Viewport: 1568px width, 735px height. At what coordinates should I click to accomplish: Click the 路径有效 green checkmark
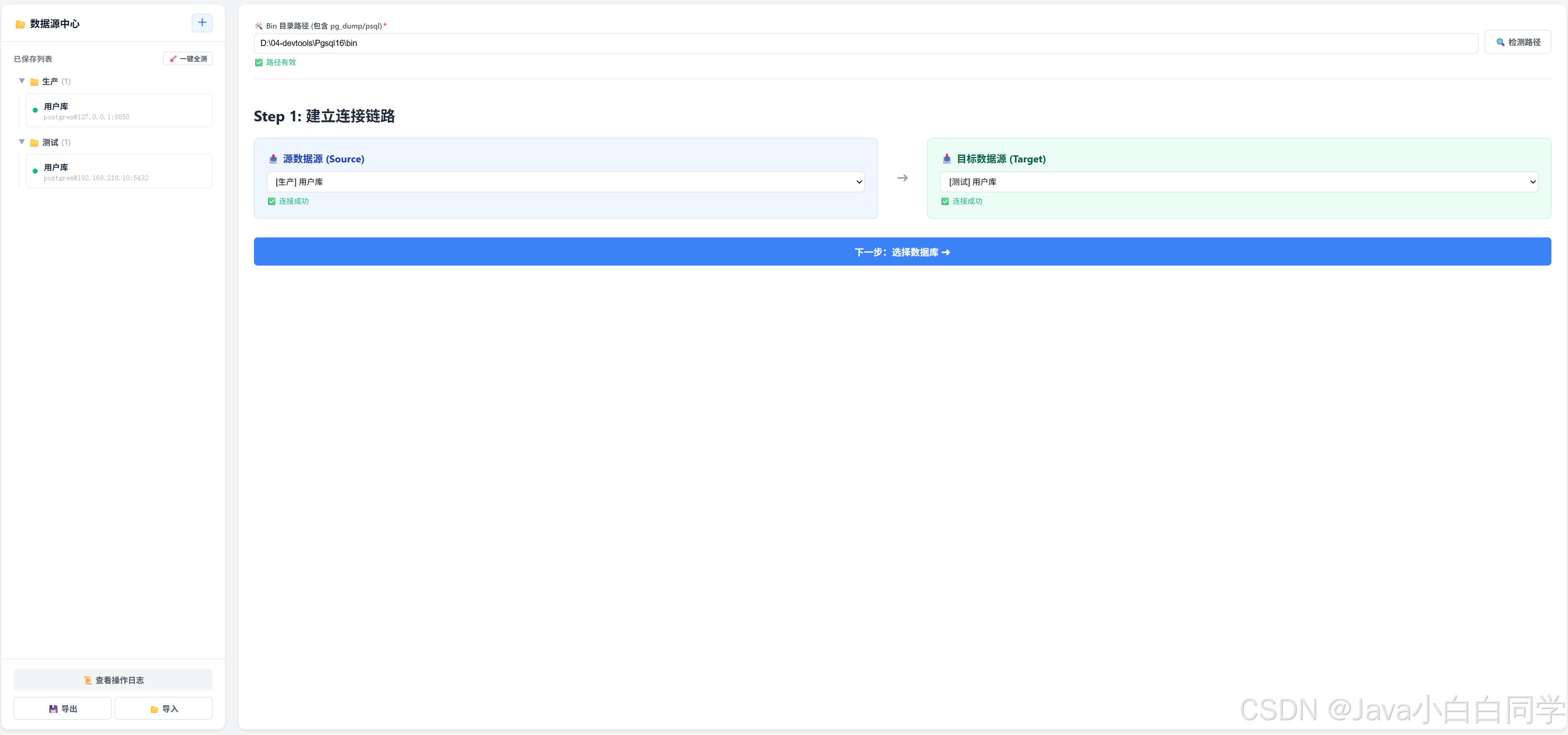coord(259,63)
